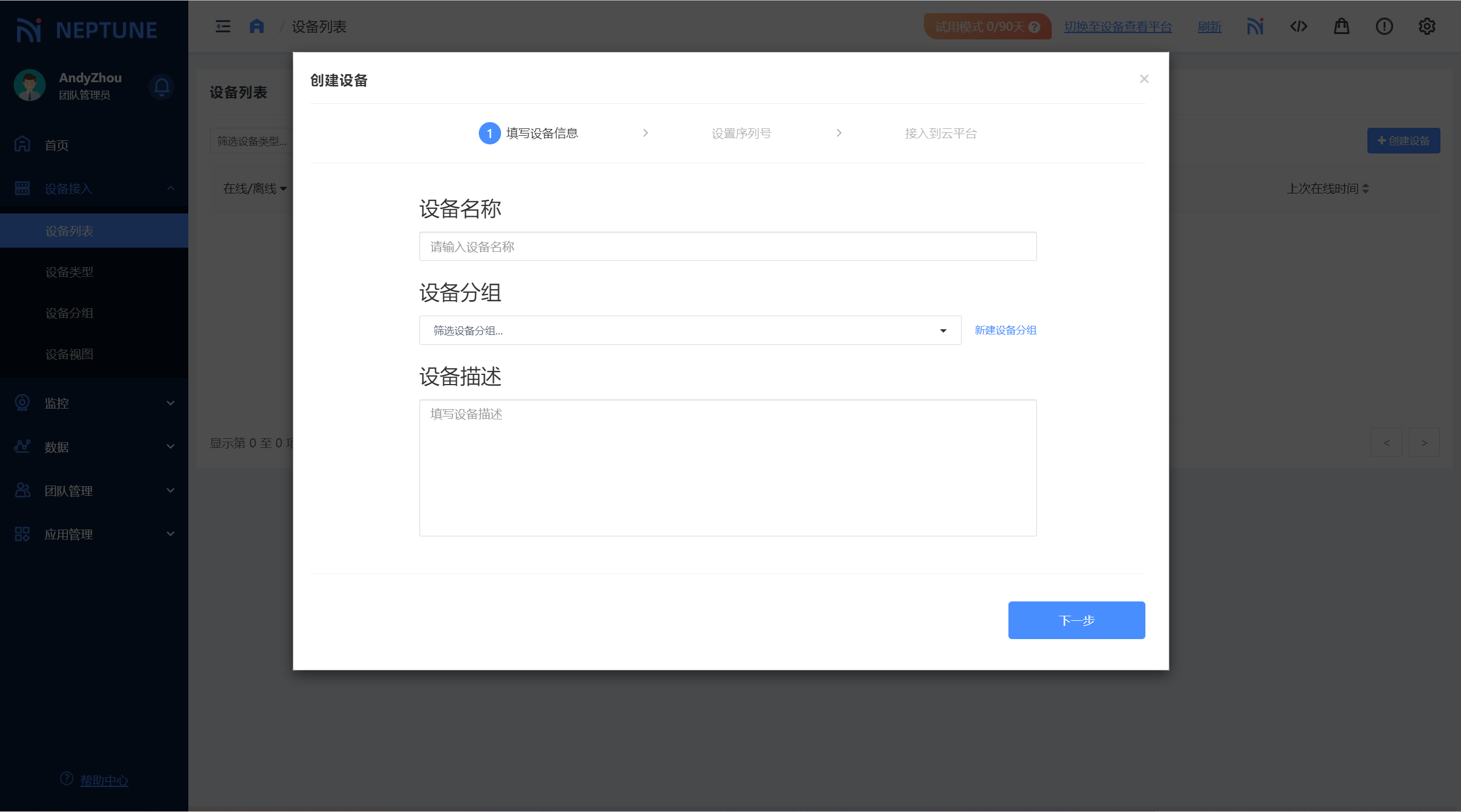Open the settings gear icon
Viewport: 1461px width, 812px height.
click(1427, 26)
